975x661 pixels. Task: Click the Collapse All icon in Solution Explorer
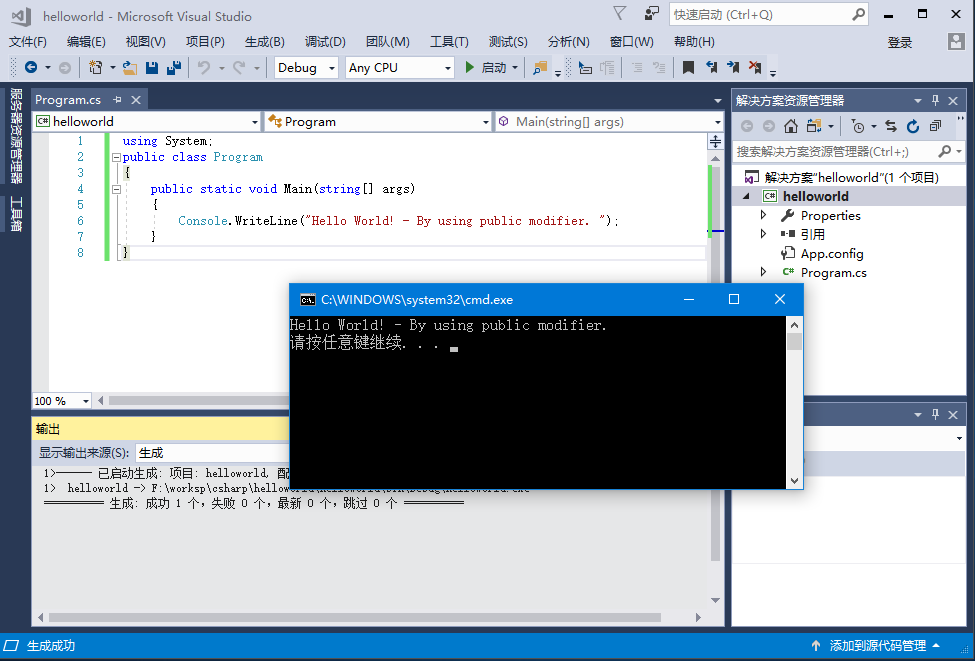tap(935, 126)
